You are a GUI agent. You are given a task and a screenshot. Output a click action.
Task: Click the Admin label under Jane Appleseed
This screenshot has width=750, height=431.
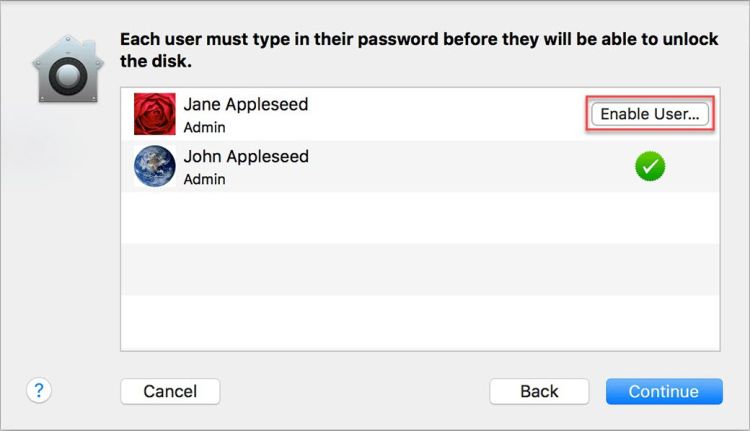(204, 128)
